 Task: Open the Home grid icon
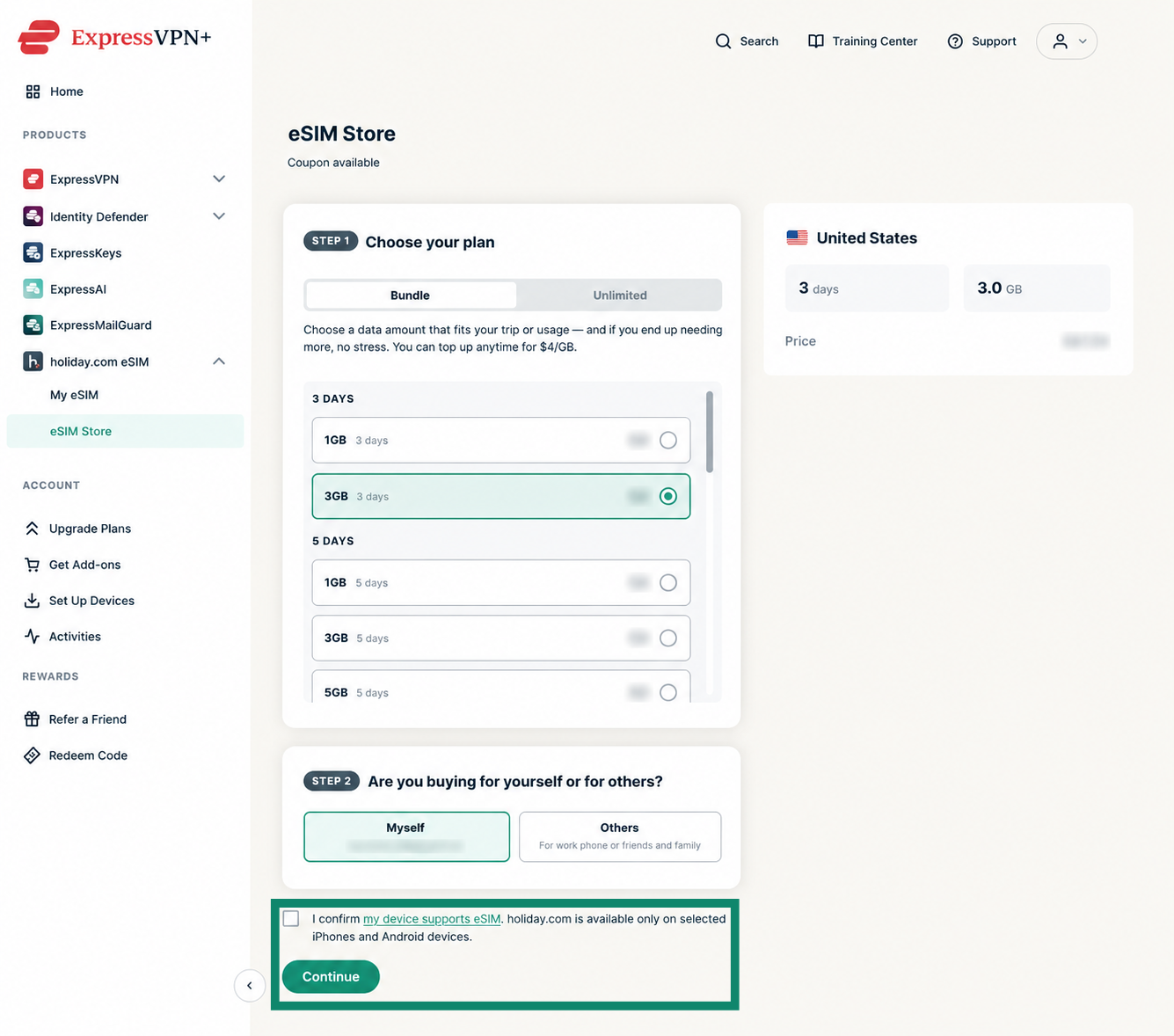(33, 91)
